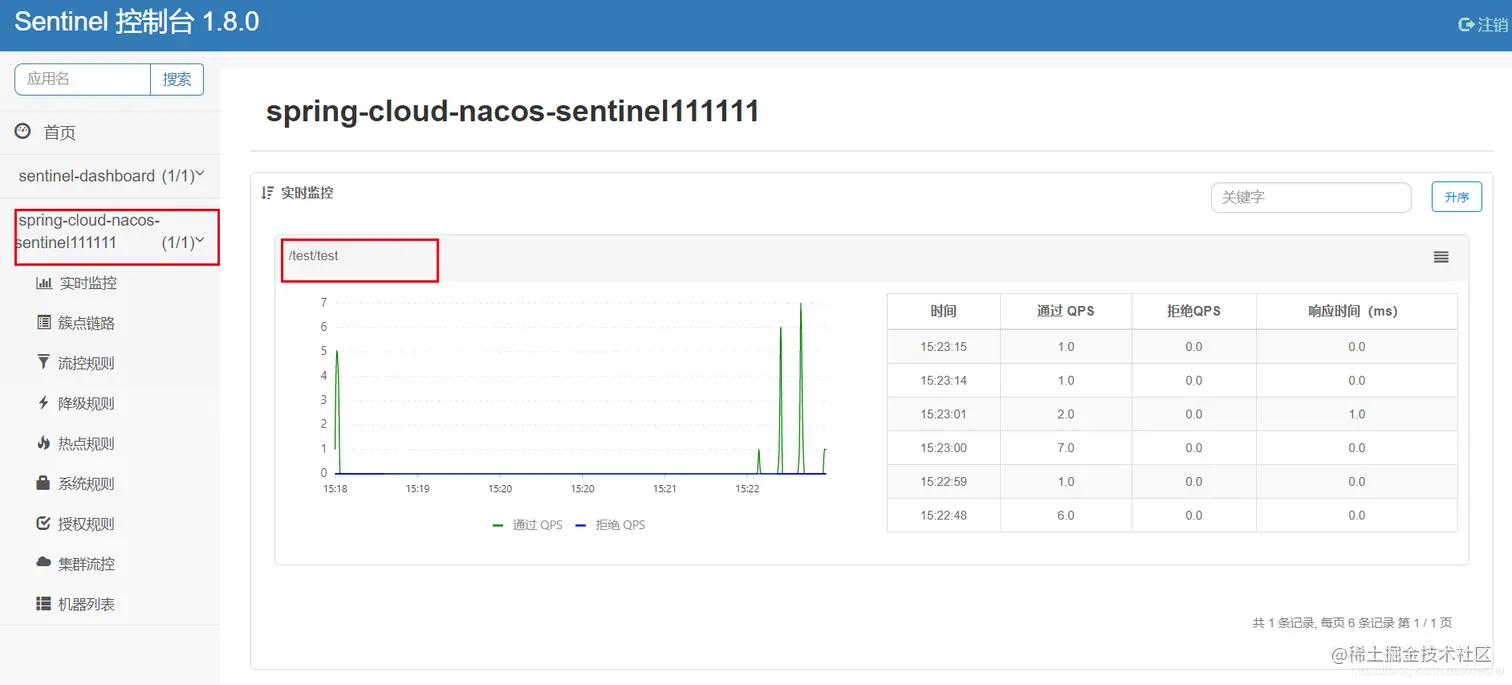The height and width of the screenshot is (685, 1512).
Task: Click the 15:23:00 time cell
Action: point(944,448)
